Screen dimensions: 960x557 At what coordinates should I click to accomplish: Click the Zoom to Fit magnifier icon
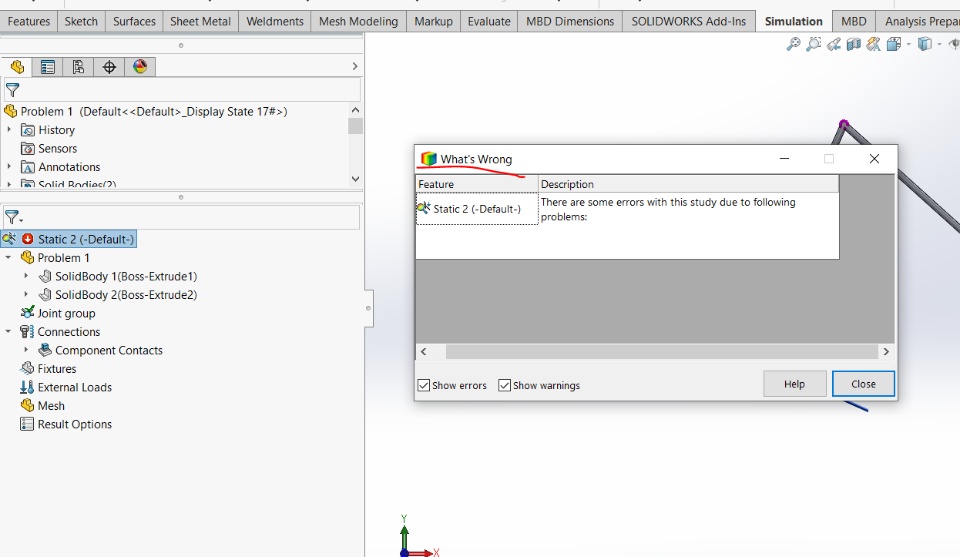[x=793, y=44]
